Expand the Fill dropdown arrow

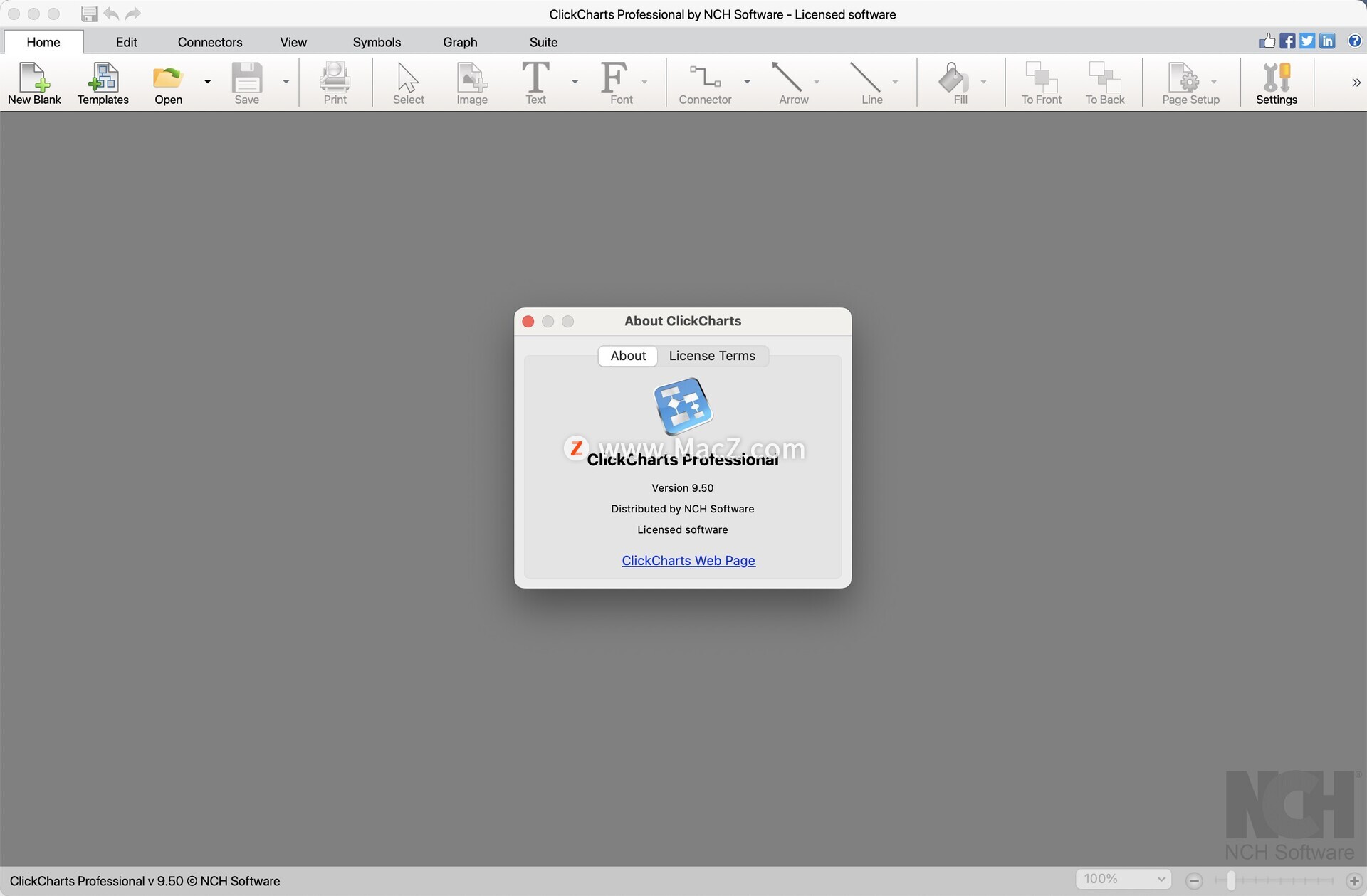pos(983,82)
